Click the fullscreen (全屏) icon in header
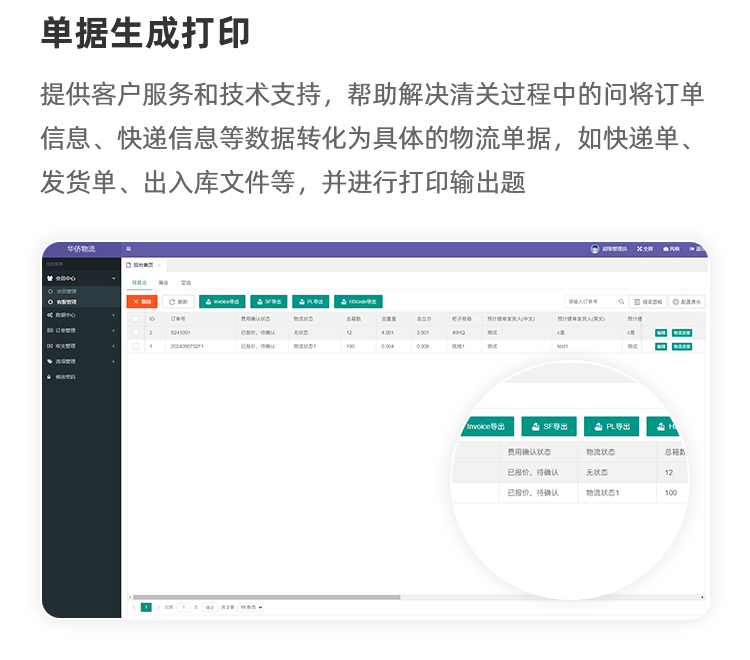 point(645,249)
